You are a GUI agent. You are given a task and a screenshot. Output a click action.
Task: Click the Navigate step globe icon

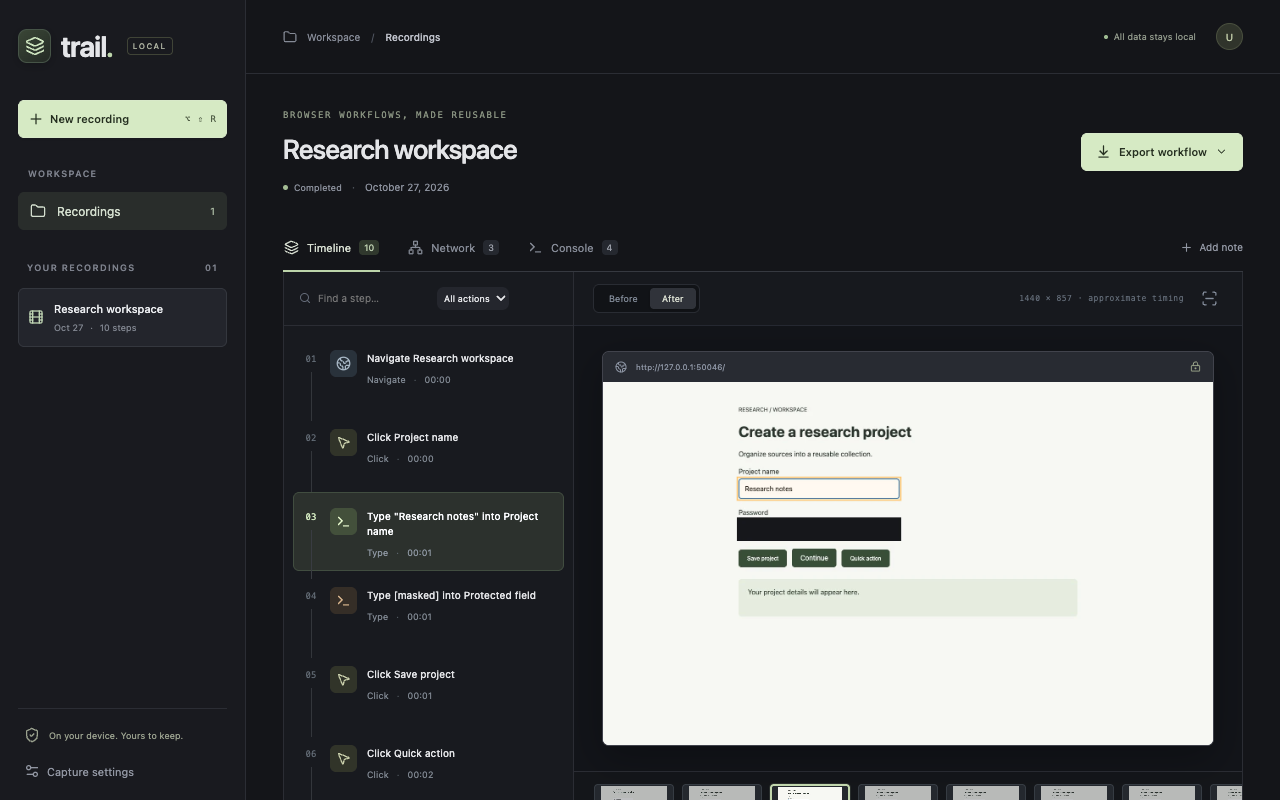click(x=343, y=363)
